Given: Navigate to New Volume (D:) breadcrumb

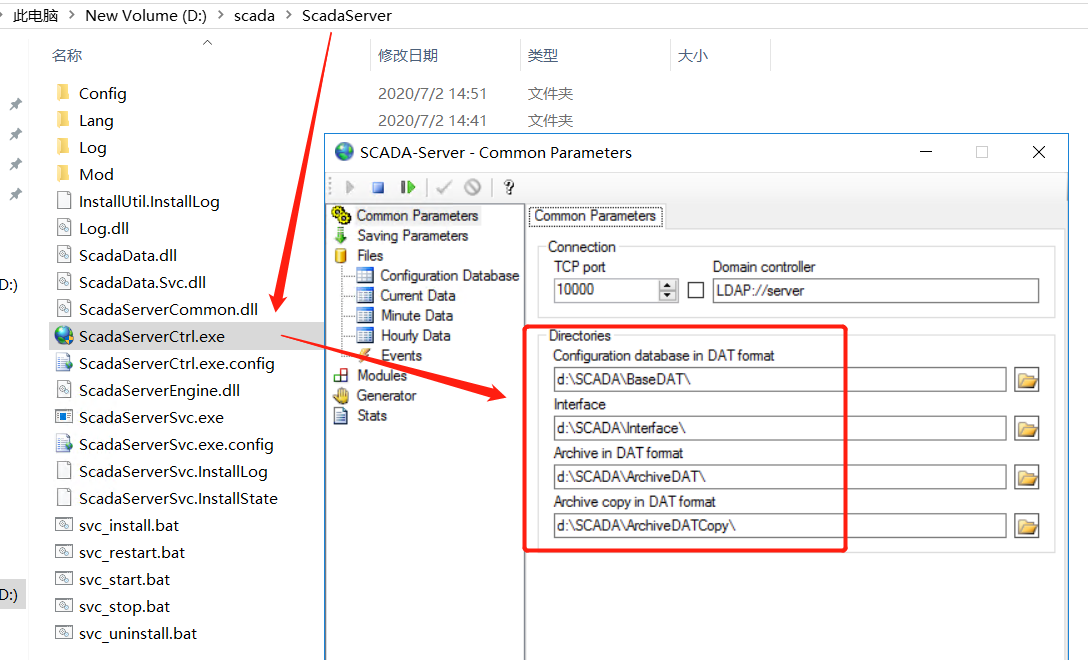Looking at the screenshot, I should [x=146, y=15].
